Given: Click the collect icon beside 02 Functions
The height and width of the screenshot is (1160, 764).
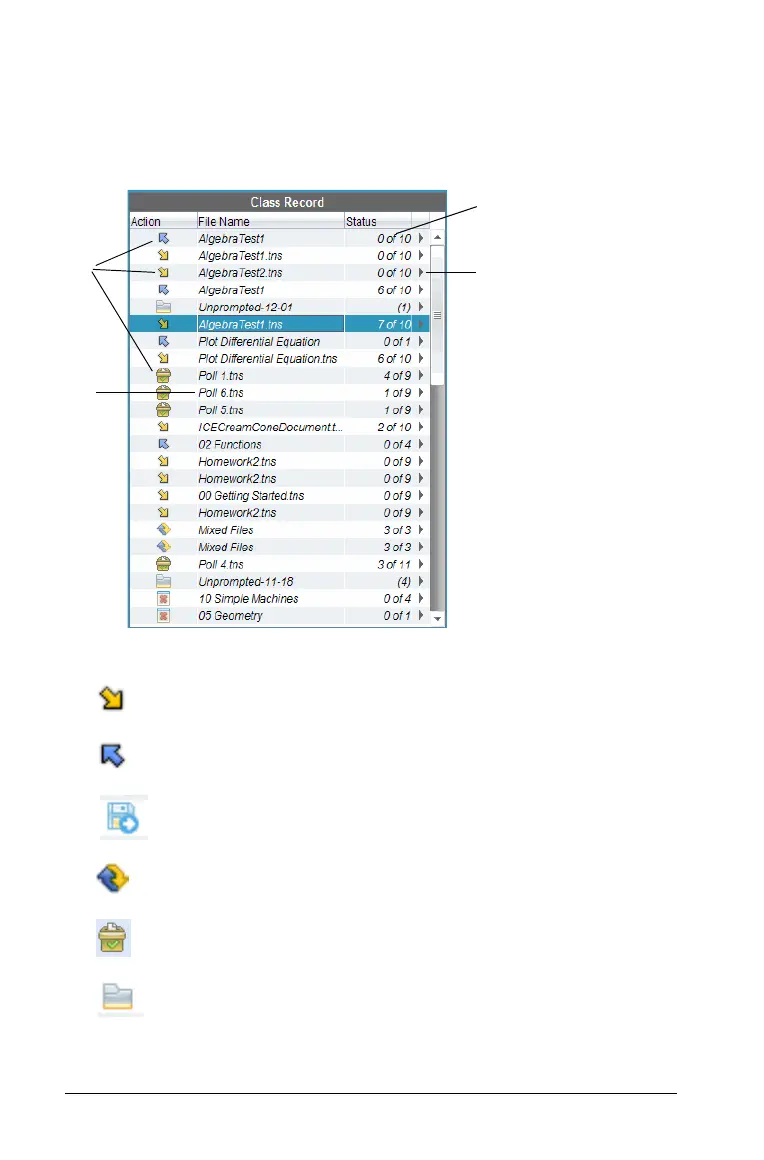Looking at the screenshot, I should coord(163,444).
